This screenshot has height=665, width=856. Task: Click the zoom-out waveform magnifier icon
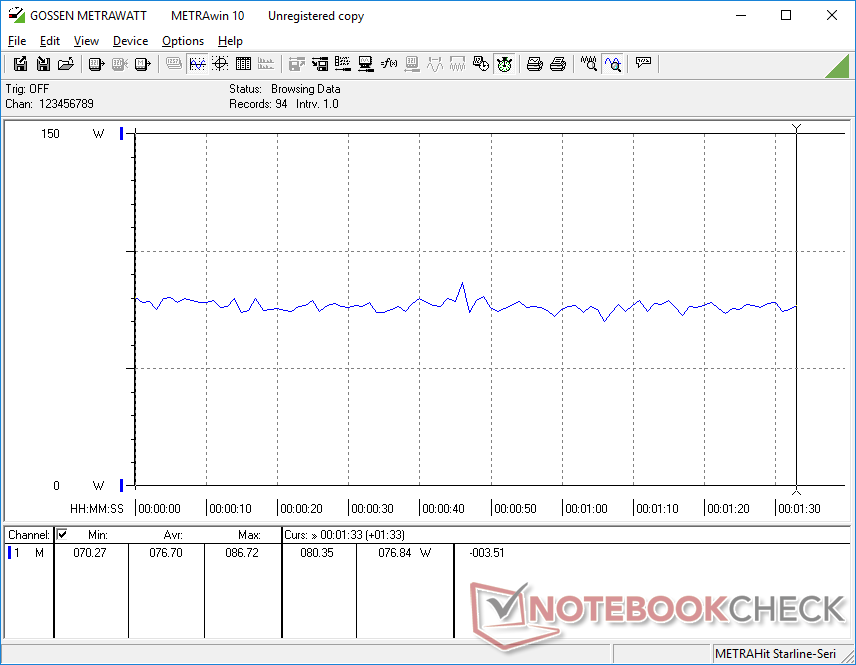(588, 64)
